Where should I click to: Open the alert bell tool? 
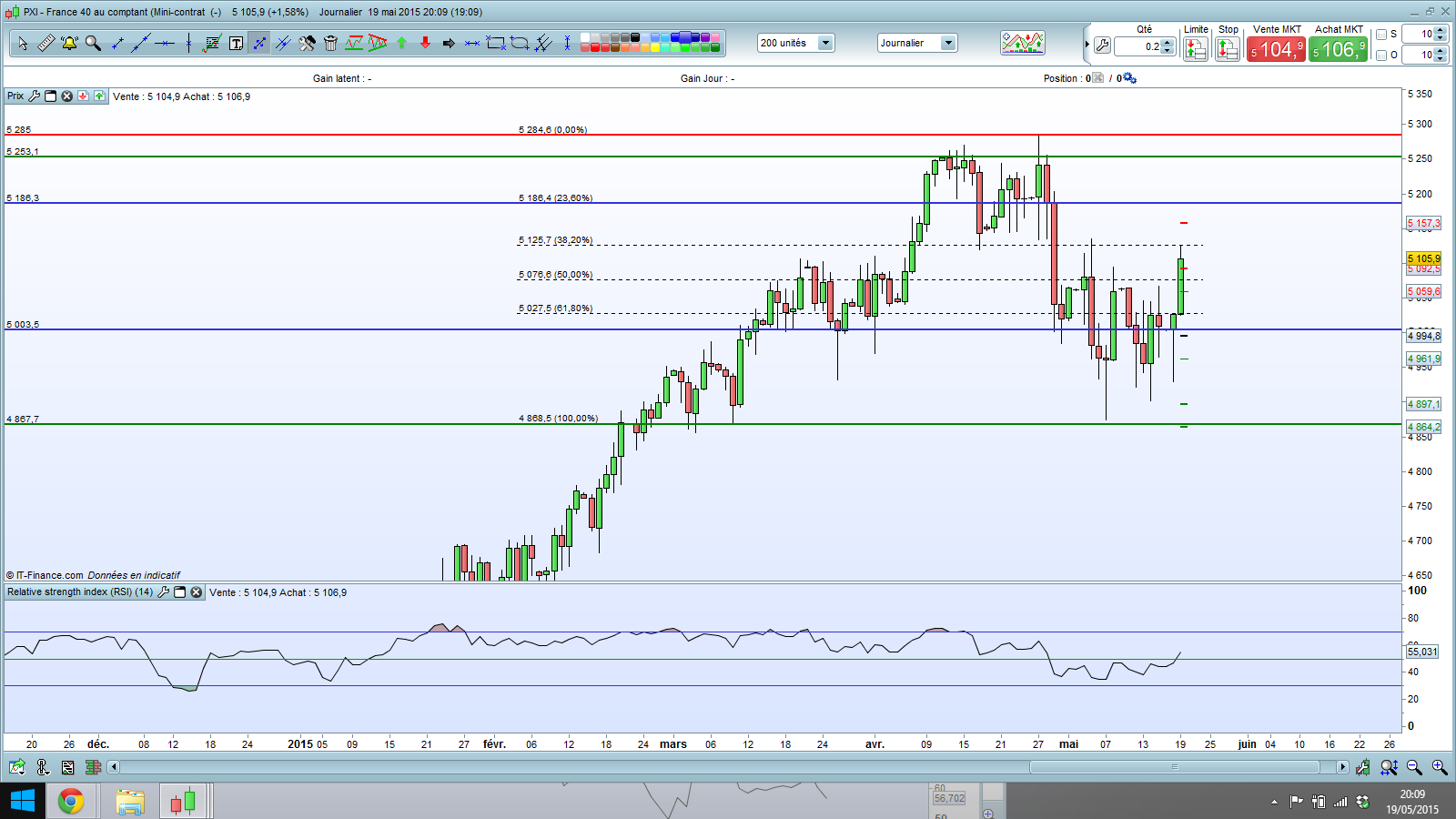click(x=69, y=43)
